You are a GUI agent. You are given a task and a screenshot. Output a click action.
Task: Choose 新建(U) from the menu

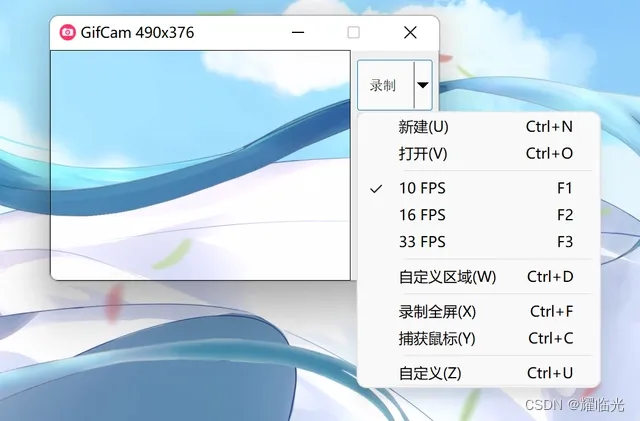pos(478,127)
